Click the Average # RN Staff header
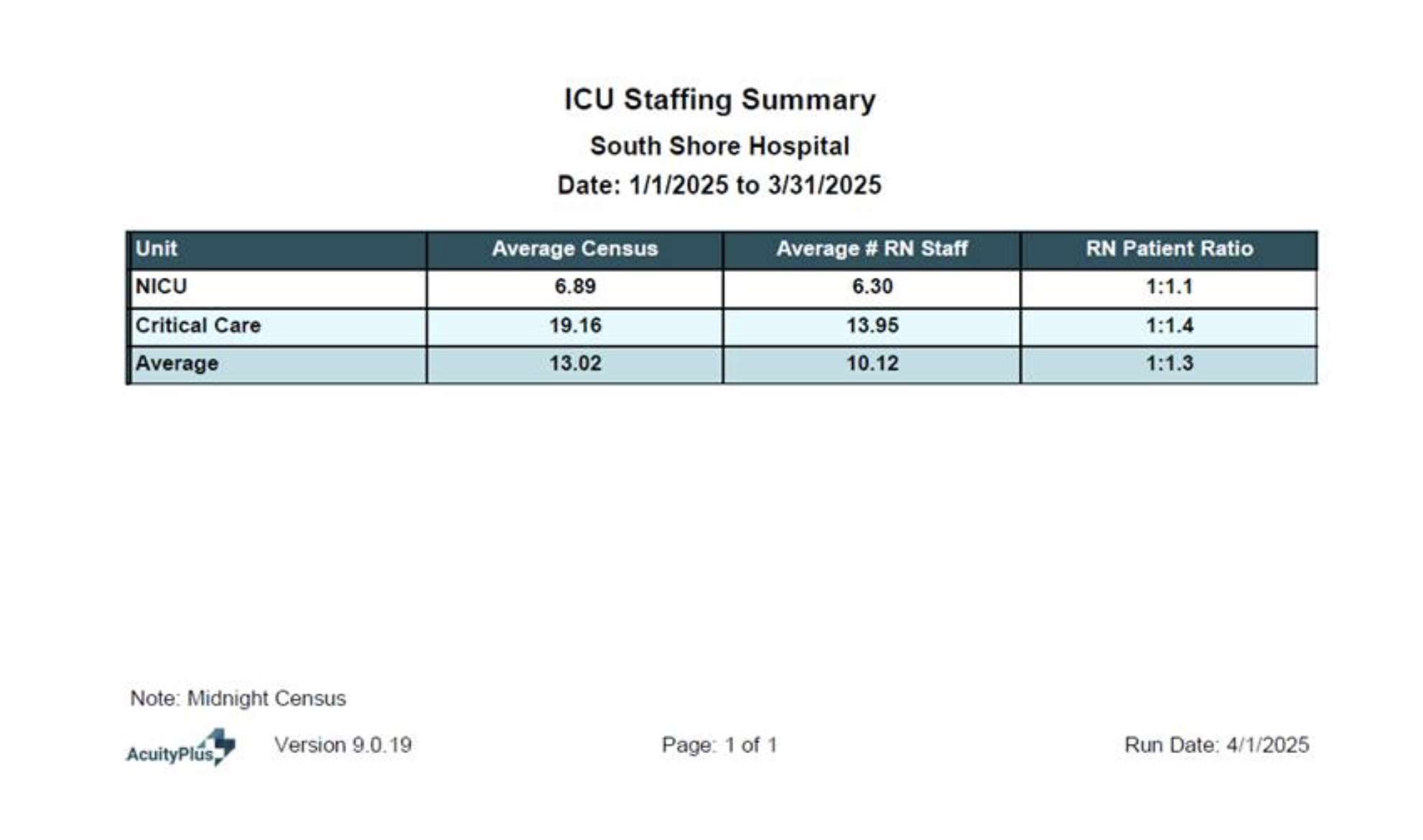 pos(872,249)
